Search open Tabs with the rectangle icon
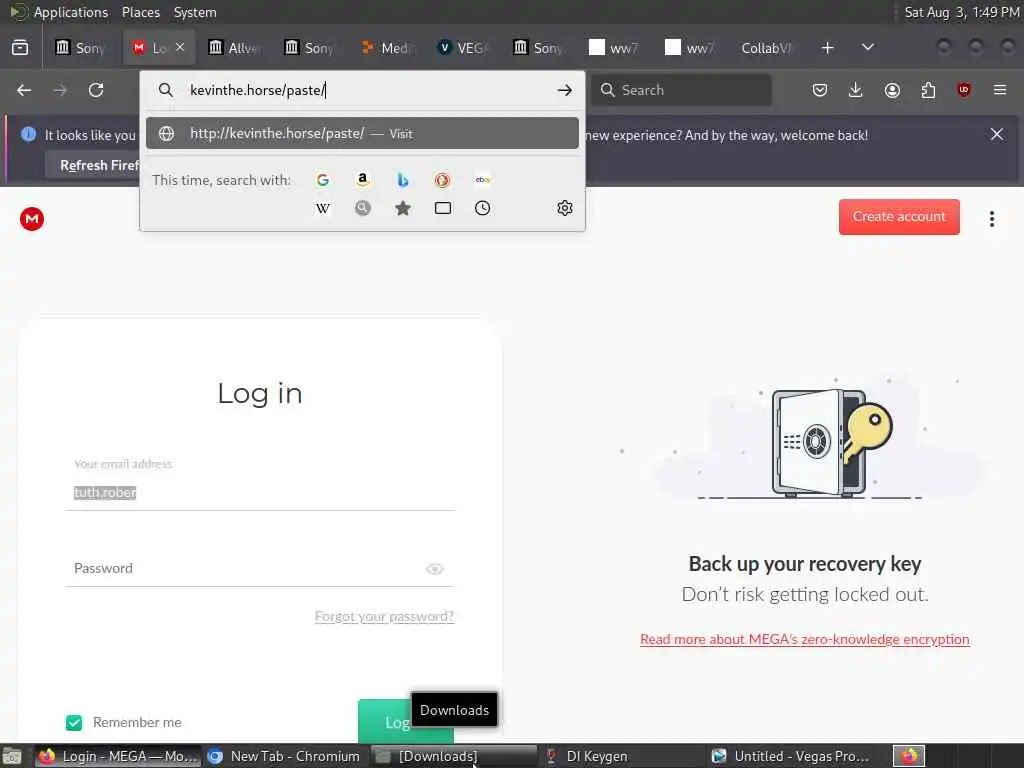Viewport: 1024px width, 768px height. [x=443, y=208]
